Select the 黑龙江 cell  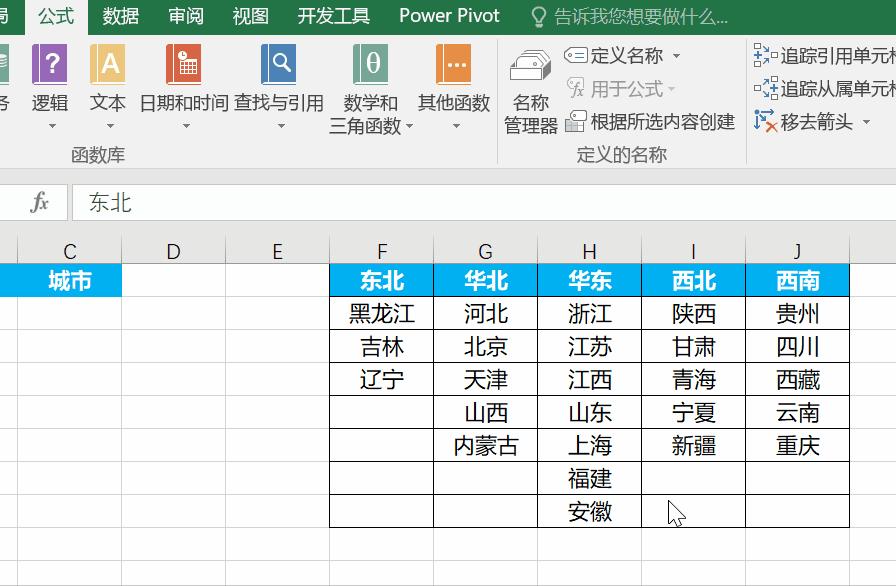[382, 313]
